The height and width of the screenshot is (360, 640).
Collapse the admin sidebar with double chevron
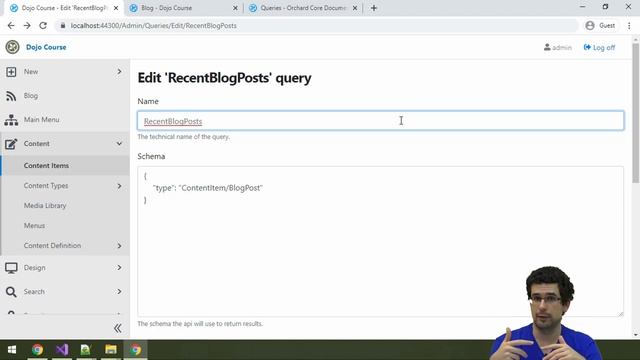pos(118,328)
